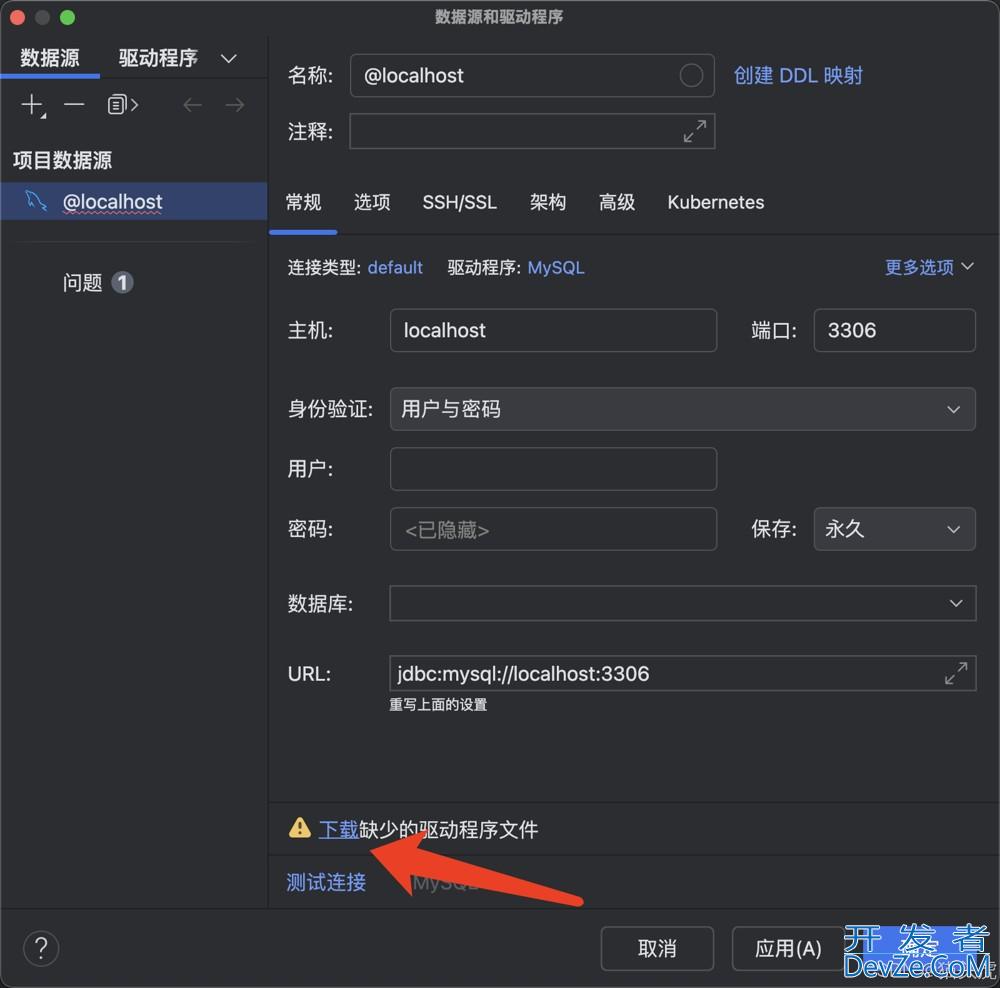Expand the comment field with expand icon
Image resolution: width=1000 pixels, height=988 pixels.
[695, 131]
